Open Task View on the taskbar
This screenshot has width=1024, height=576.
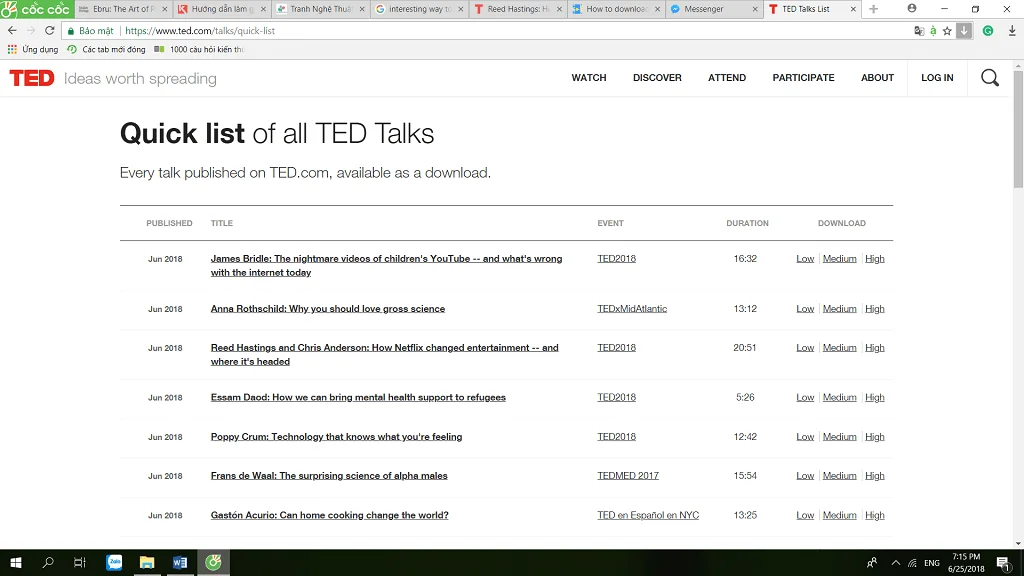point(80,562)
